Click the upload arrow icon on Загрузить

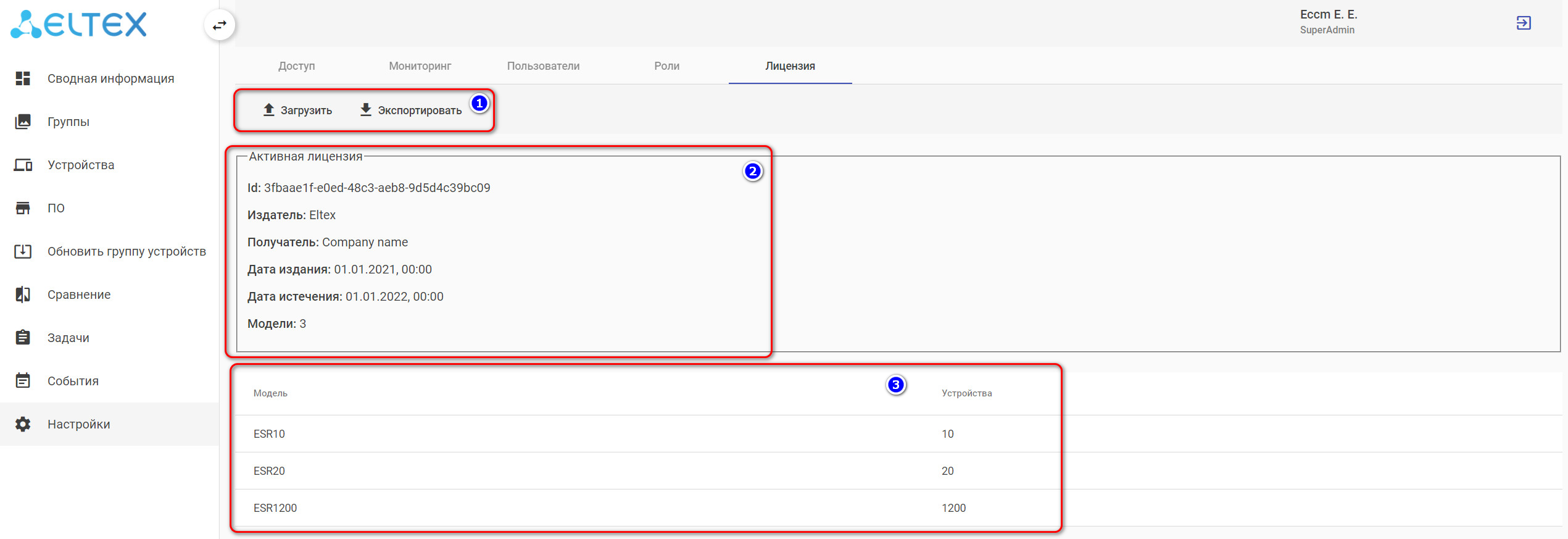coord(268,110)
